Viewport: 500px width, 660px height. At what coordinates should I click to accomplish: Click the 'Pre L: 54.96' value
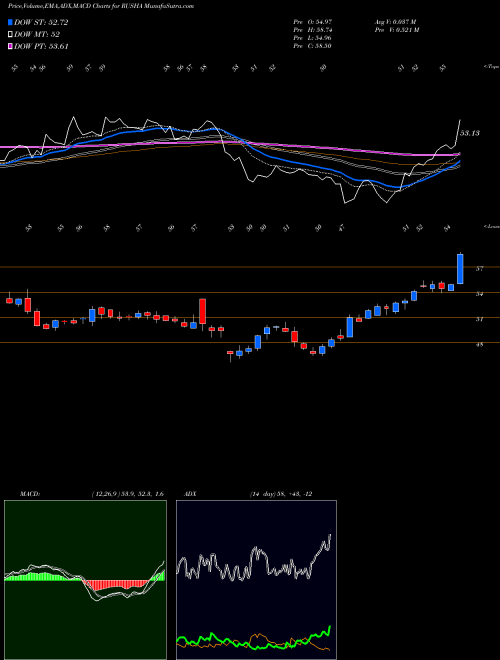coord(313,38)
